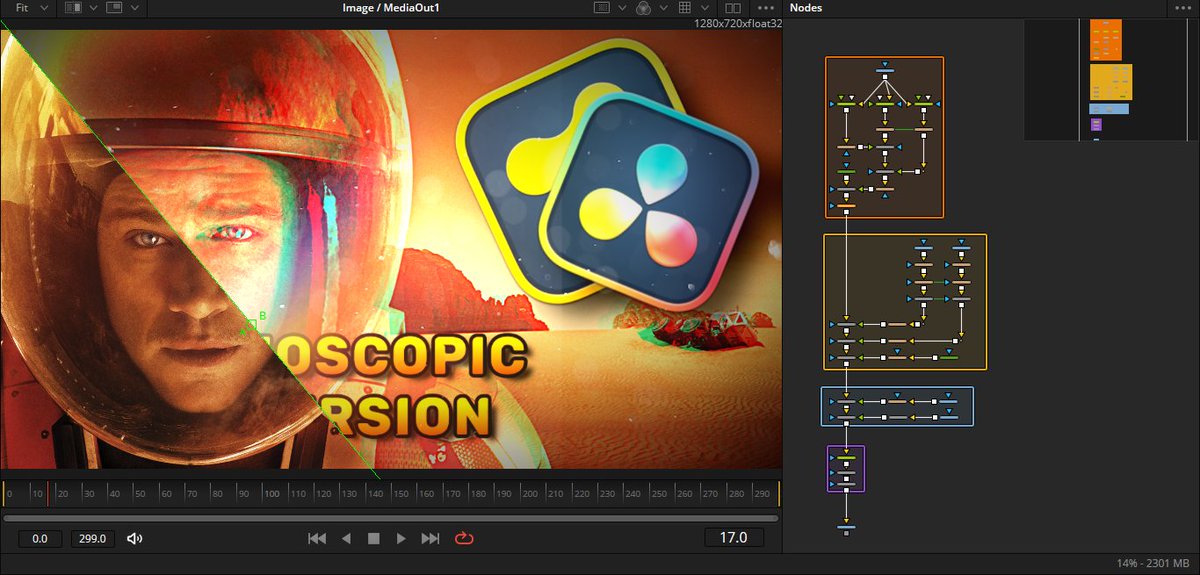Click the yellow render range end marker
Viewport: 1200px width, 575px height.
(x=779, y=493)
